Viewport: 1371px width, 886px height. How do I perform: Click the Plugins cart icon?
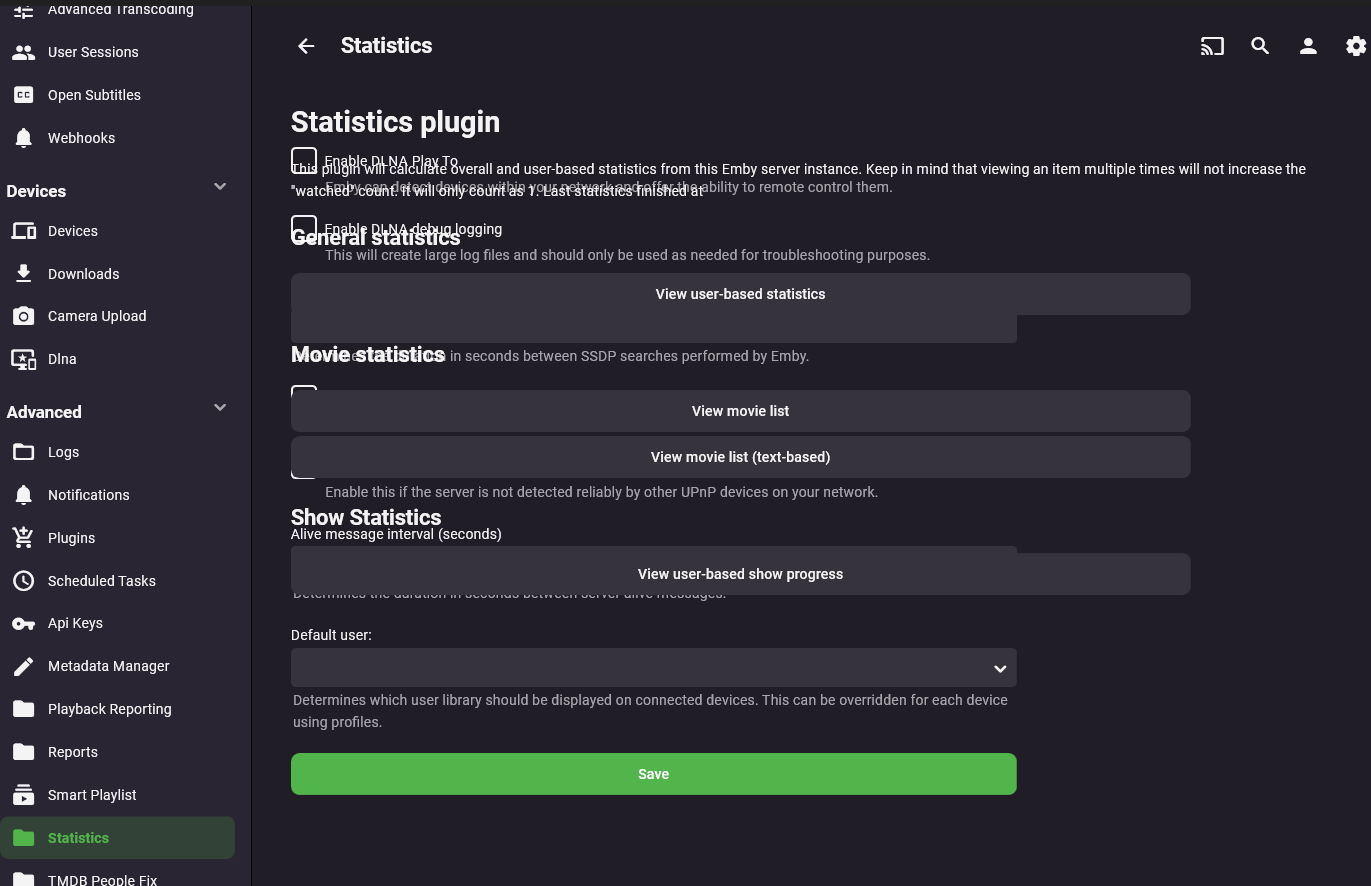coord(23,538)
